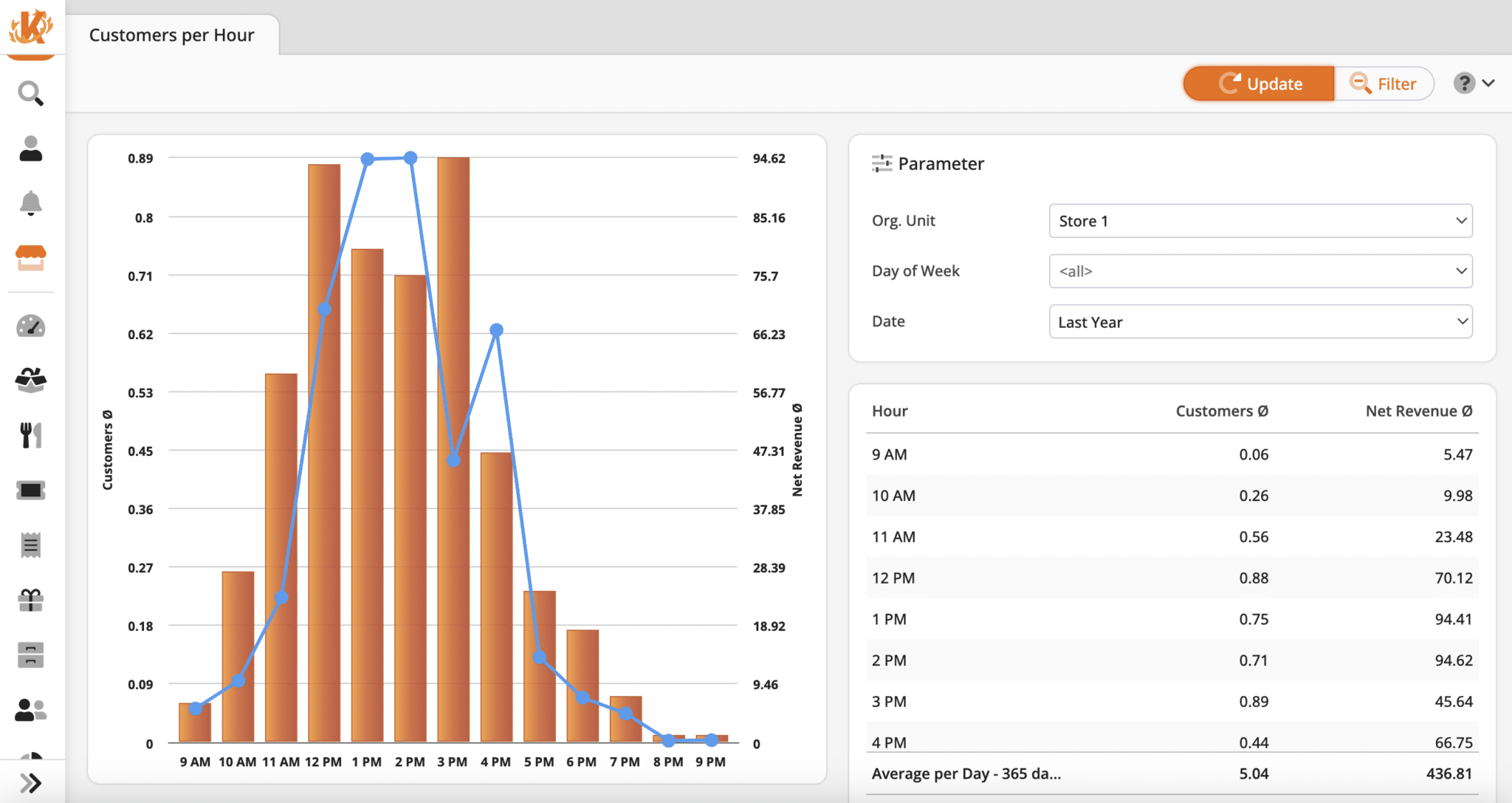This screenshot has height=803, width=1512.
Task: Click the package box icon in sidebar
Action: [x=30, y=380]
